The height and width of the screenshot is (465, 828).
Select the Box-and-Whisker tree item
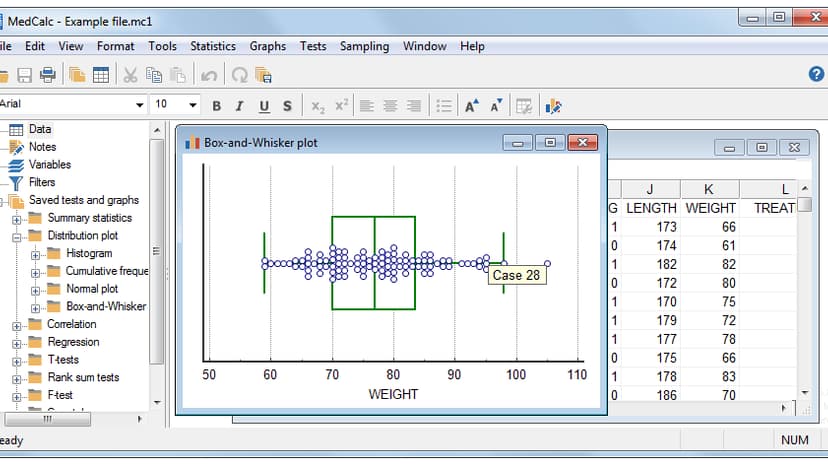tap(106, 306)
